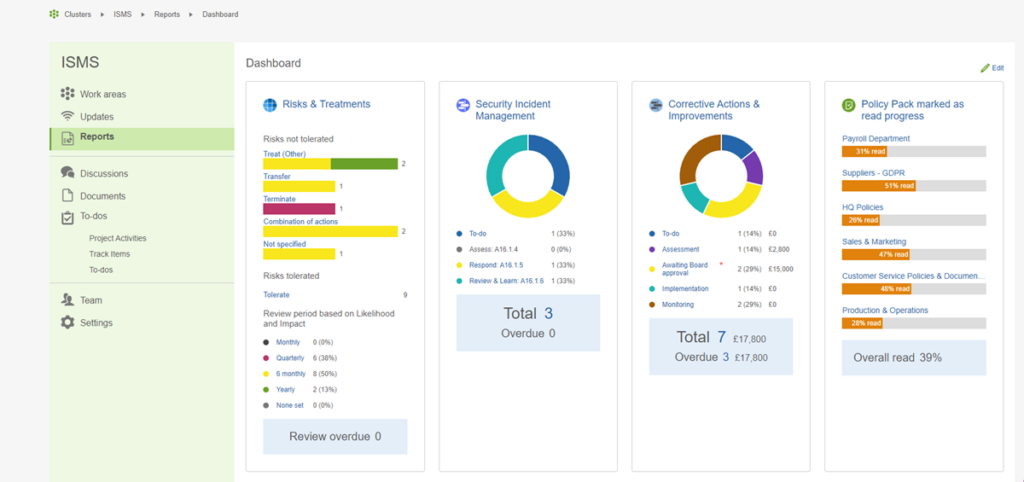
Task: Go to ISMS in the breadcrumb
Action: [x=122, y=14]
